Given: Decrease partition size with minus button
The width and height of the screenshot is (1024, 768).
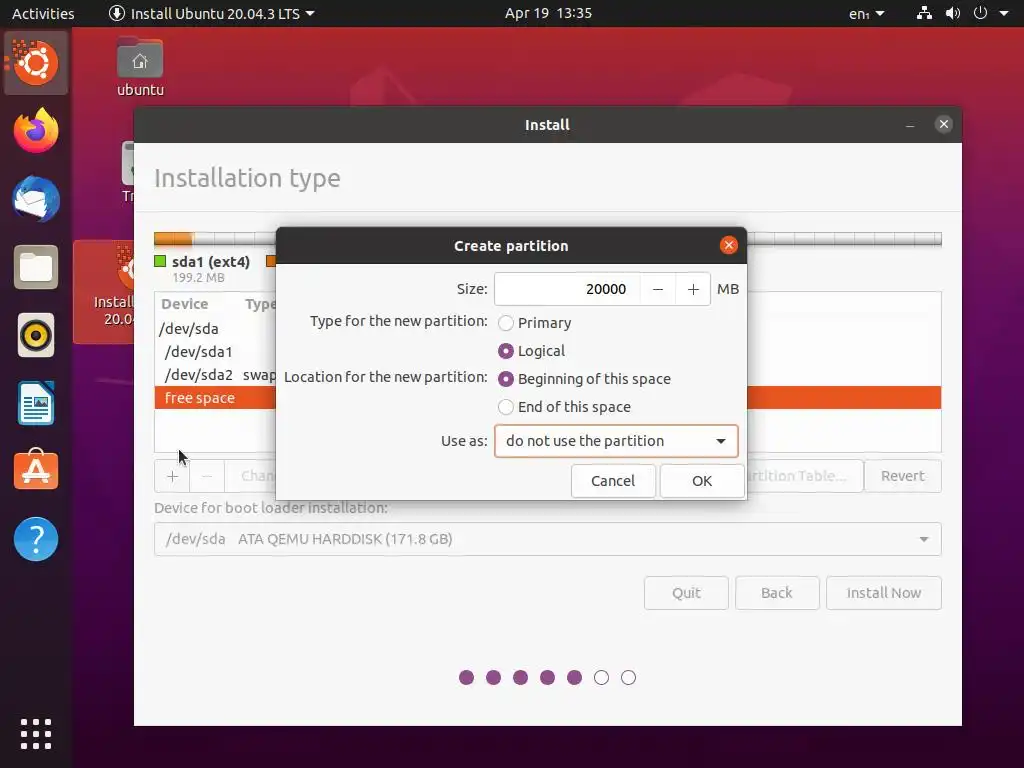Looking at the screenshot, I should (x=658, y=289).
